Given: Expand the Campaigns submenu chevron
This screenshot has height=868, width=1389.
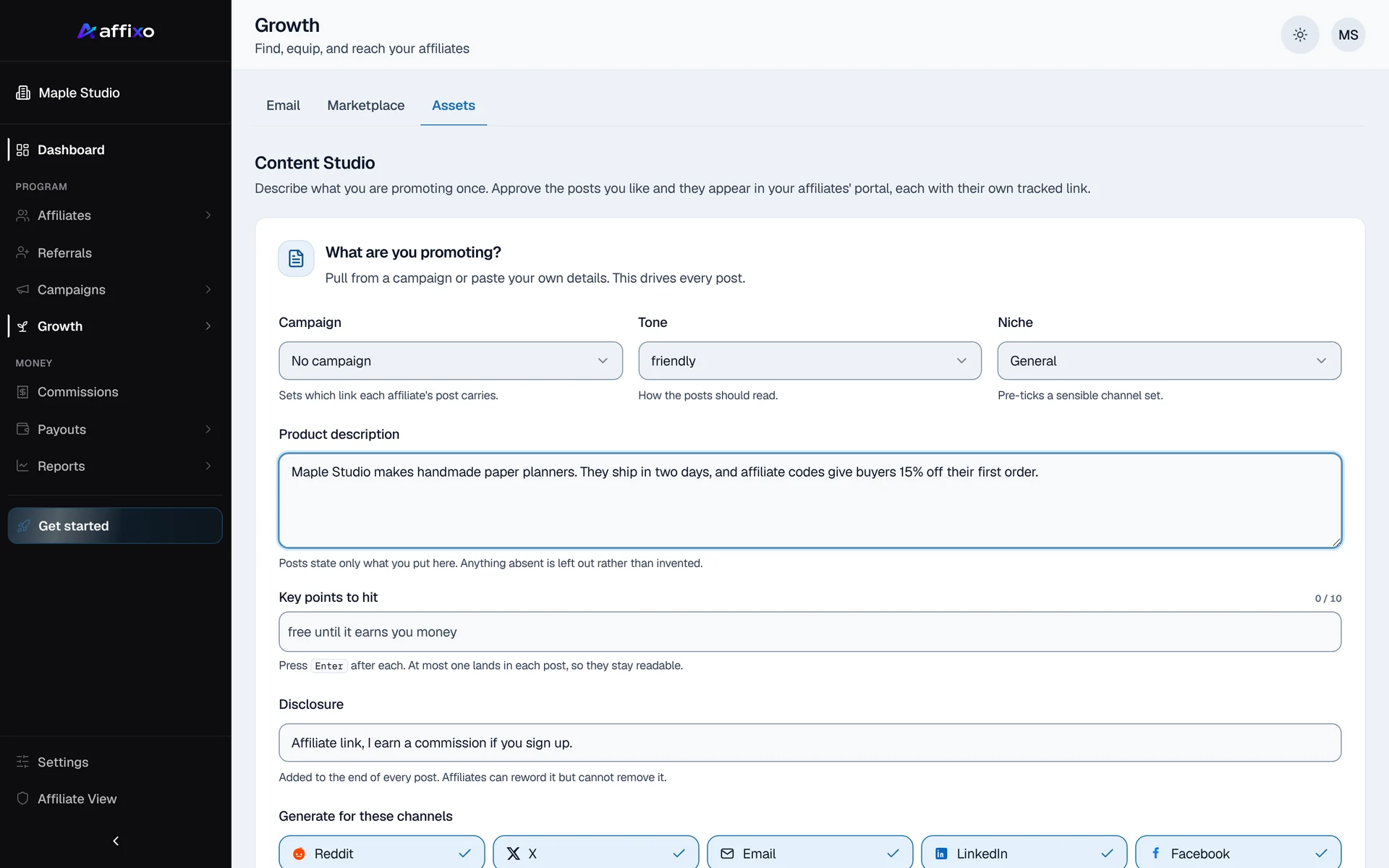Looking at the screenshot, I should (x=208, y=289).
